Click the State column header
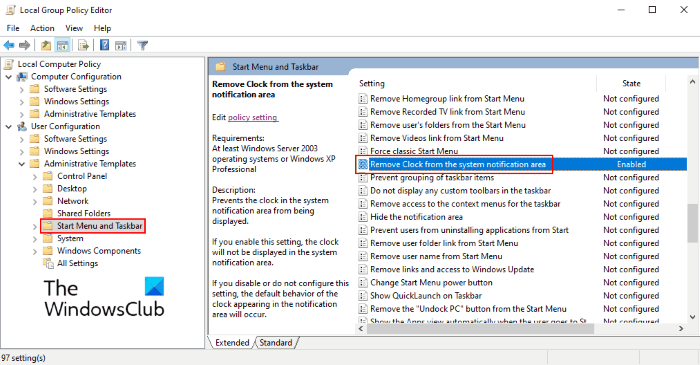Screen dimensions: 700x365 click(x=631, y=83)
